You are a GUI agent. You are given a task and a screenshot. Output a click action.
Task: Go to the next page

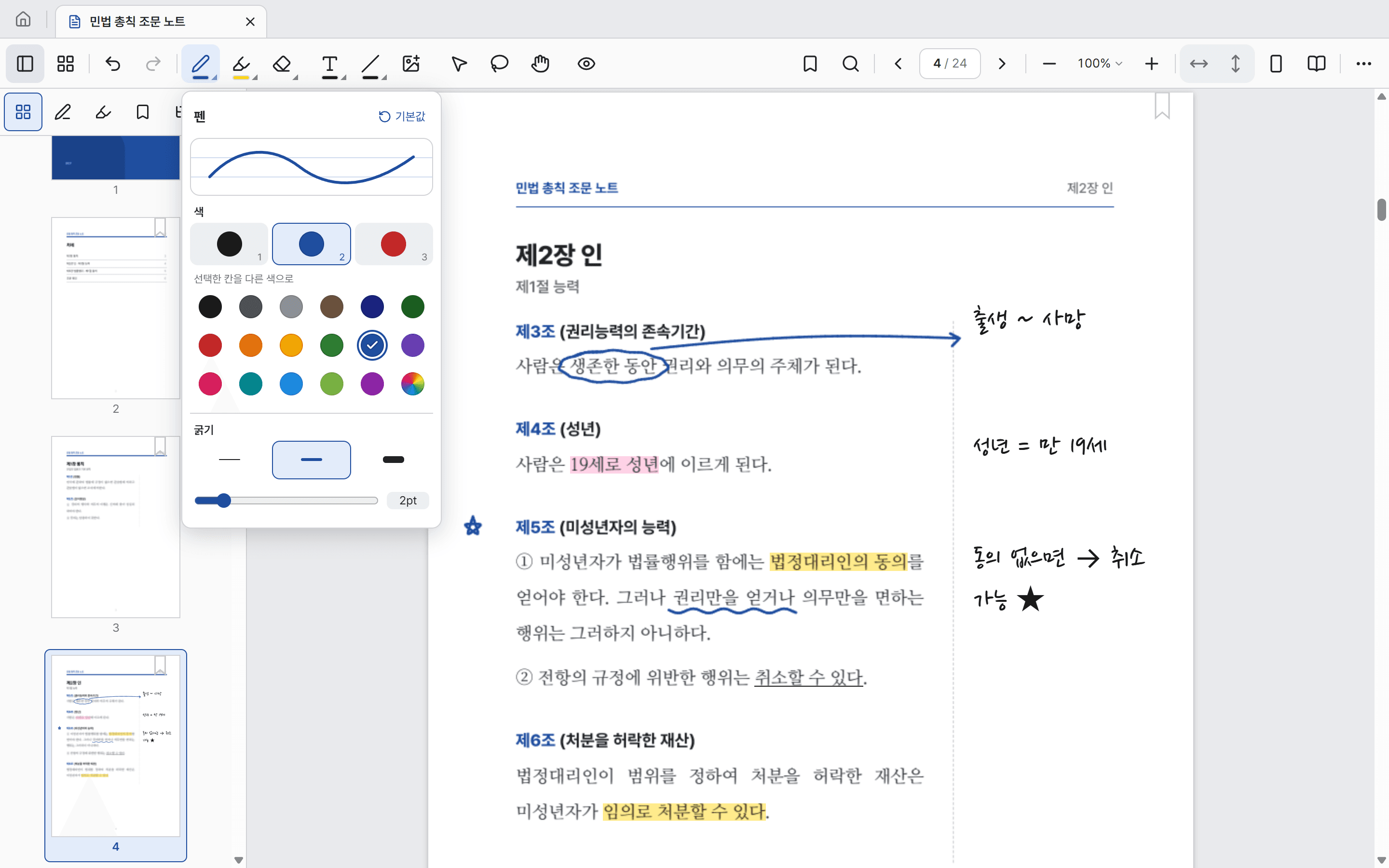(1002, 63)
